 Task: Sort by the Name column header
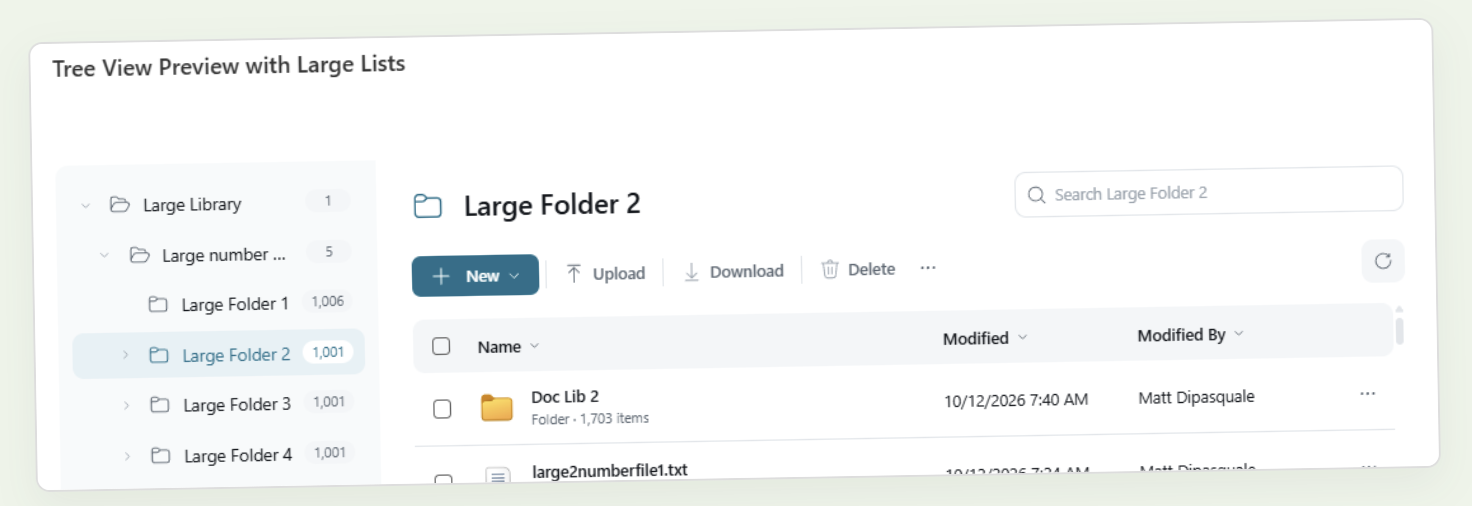pyautogui.click(x=508, y=346)
